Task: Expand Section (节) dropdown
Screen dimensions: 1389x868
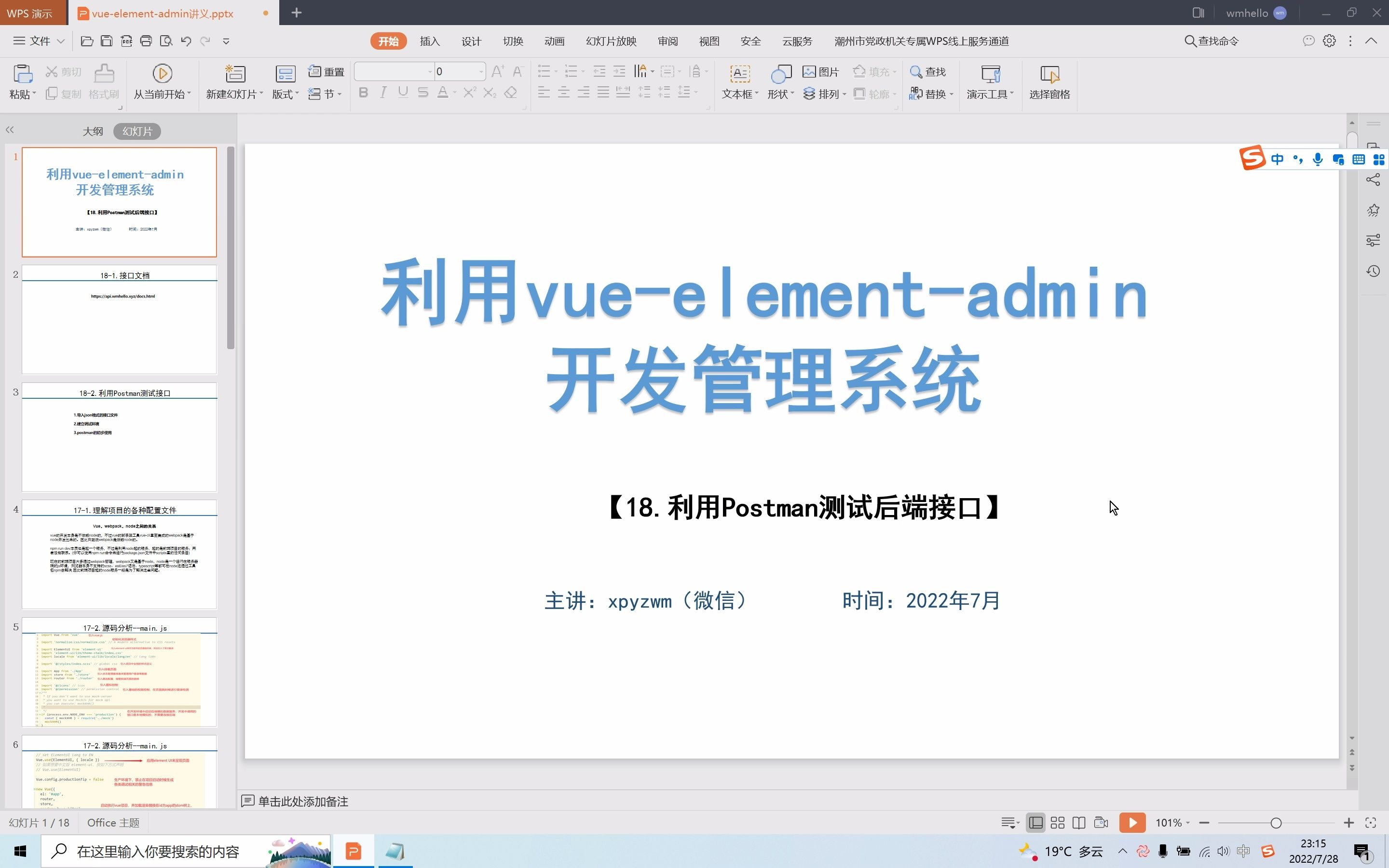Action: (x=339, y=94)
